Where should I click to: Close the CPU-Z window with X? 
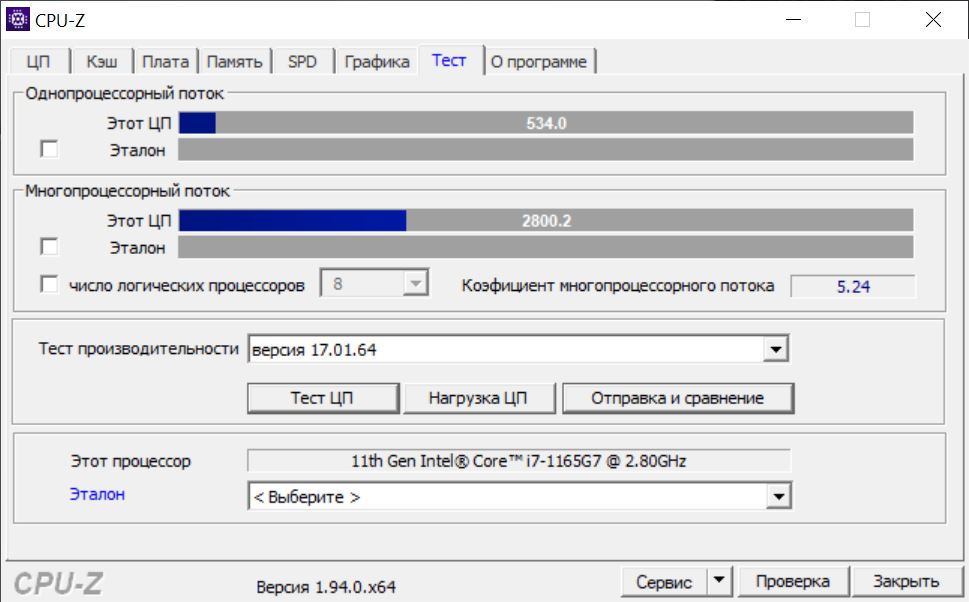point(933,20)
